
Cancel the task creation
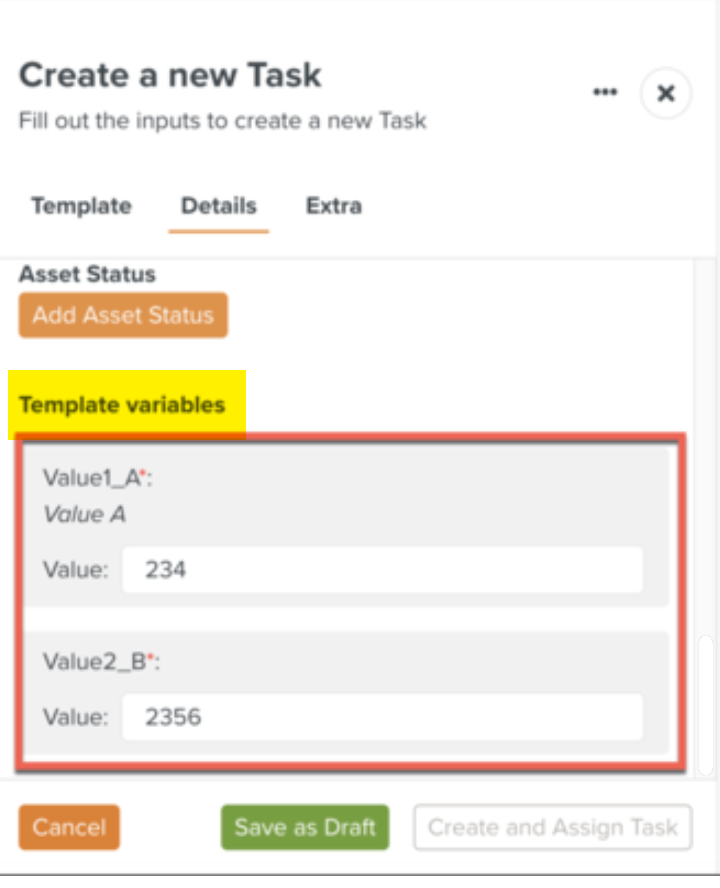click(x=69, y=827)
